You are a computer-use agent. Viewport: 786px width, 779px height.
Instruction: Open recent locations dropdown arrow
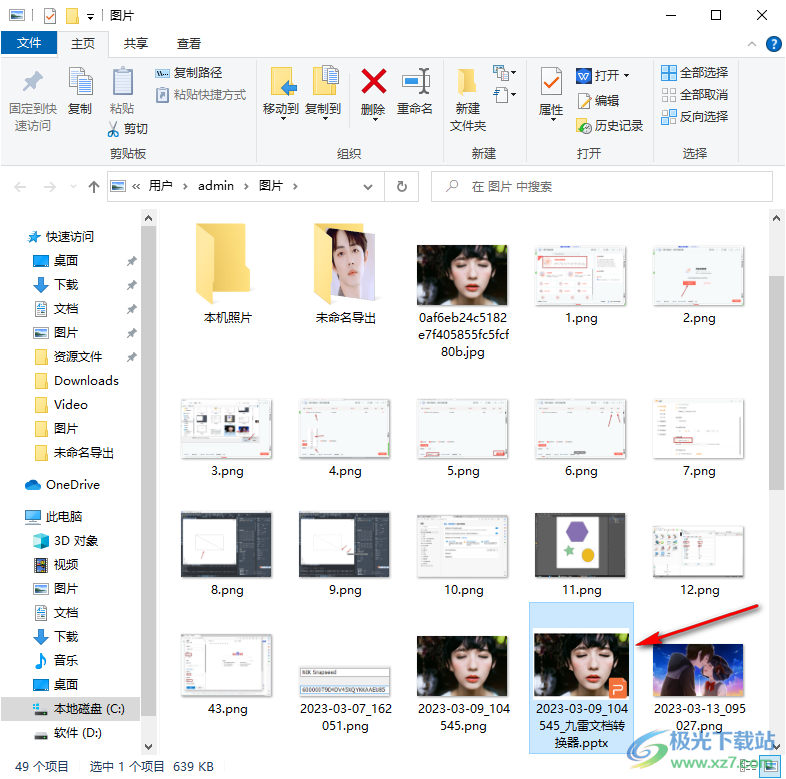pos(73,187)
